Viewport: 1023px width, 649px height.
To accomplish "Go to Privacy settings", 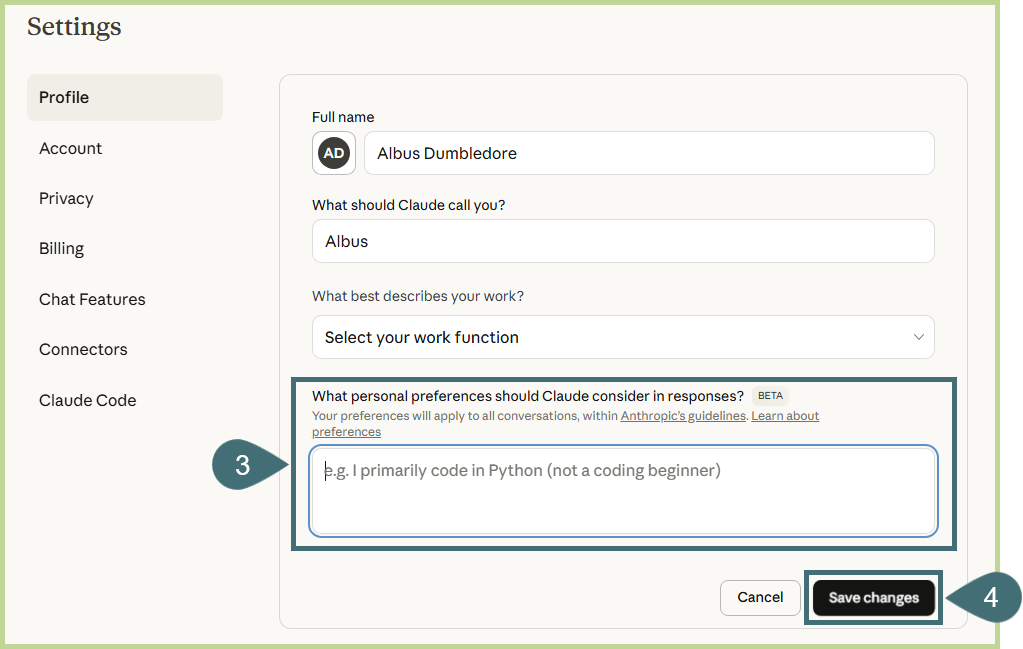I will point(66,198).
